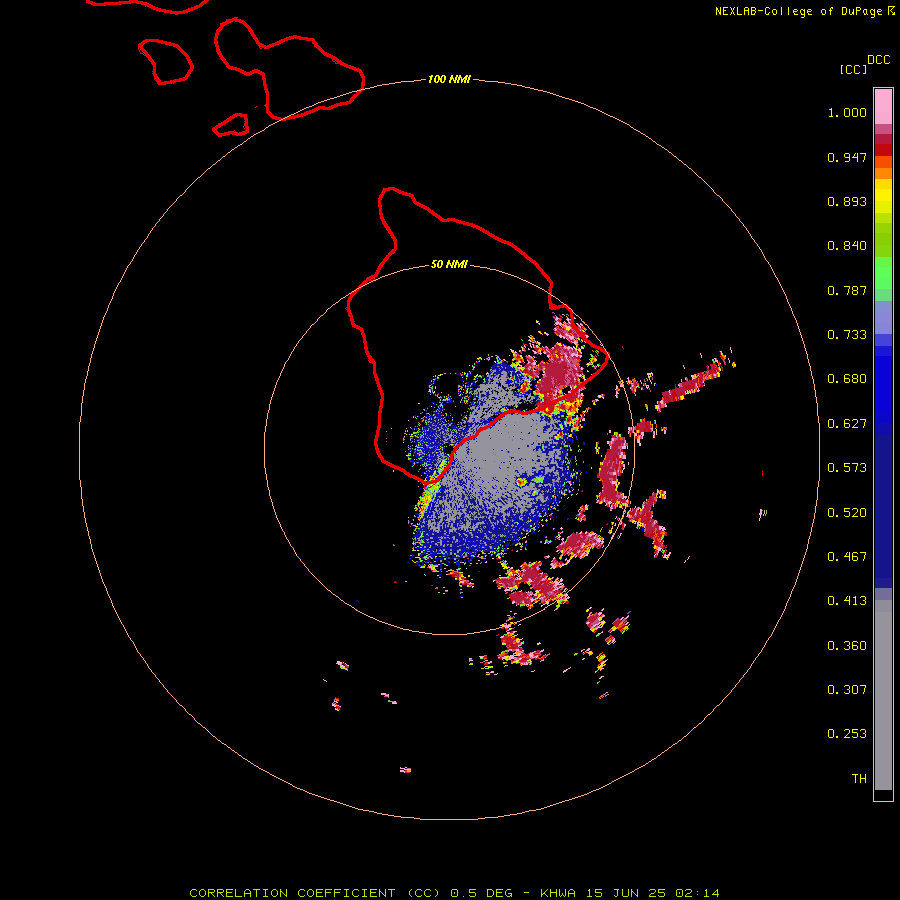Screen dimensions: 900x900
Task: Click the 0.680 value on color scale
Action: [847, 379]
